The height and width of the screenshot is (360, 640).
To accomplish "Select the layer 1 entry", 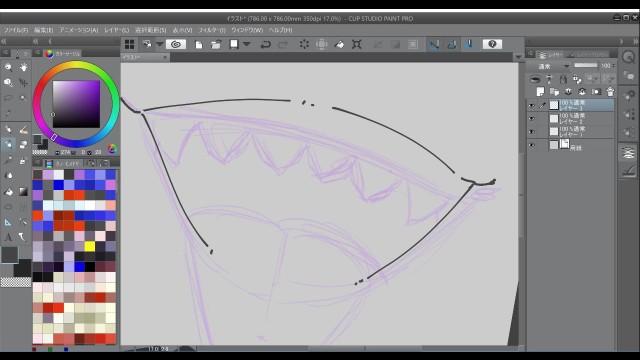I will (582, 131).
